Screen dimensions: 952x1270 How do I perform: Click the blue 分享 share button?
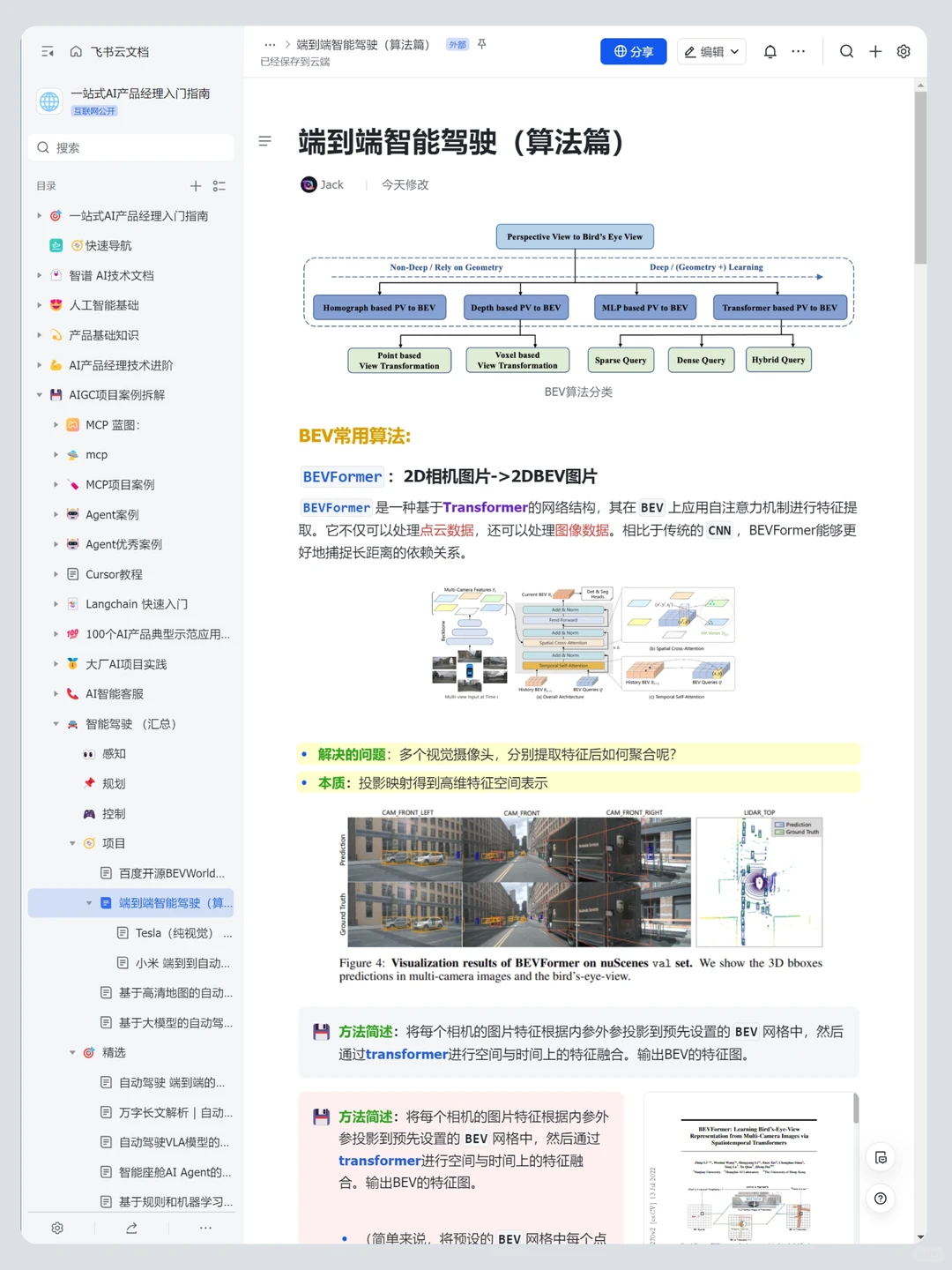[x=633, y=51]
